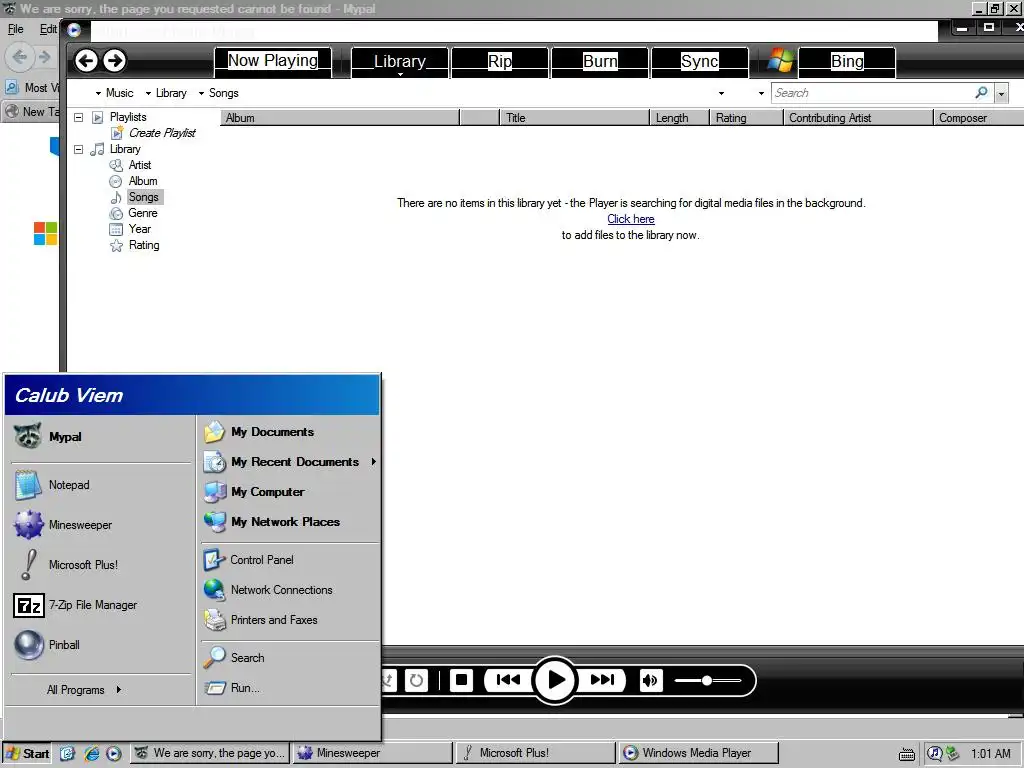Image resolution: width=1024 pixels, height=768 pixels.
Task: Open the Library breadcrumb dropdown
Action: coord(148,93)
